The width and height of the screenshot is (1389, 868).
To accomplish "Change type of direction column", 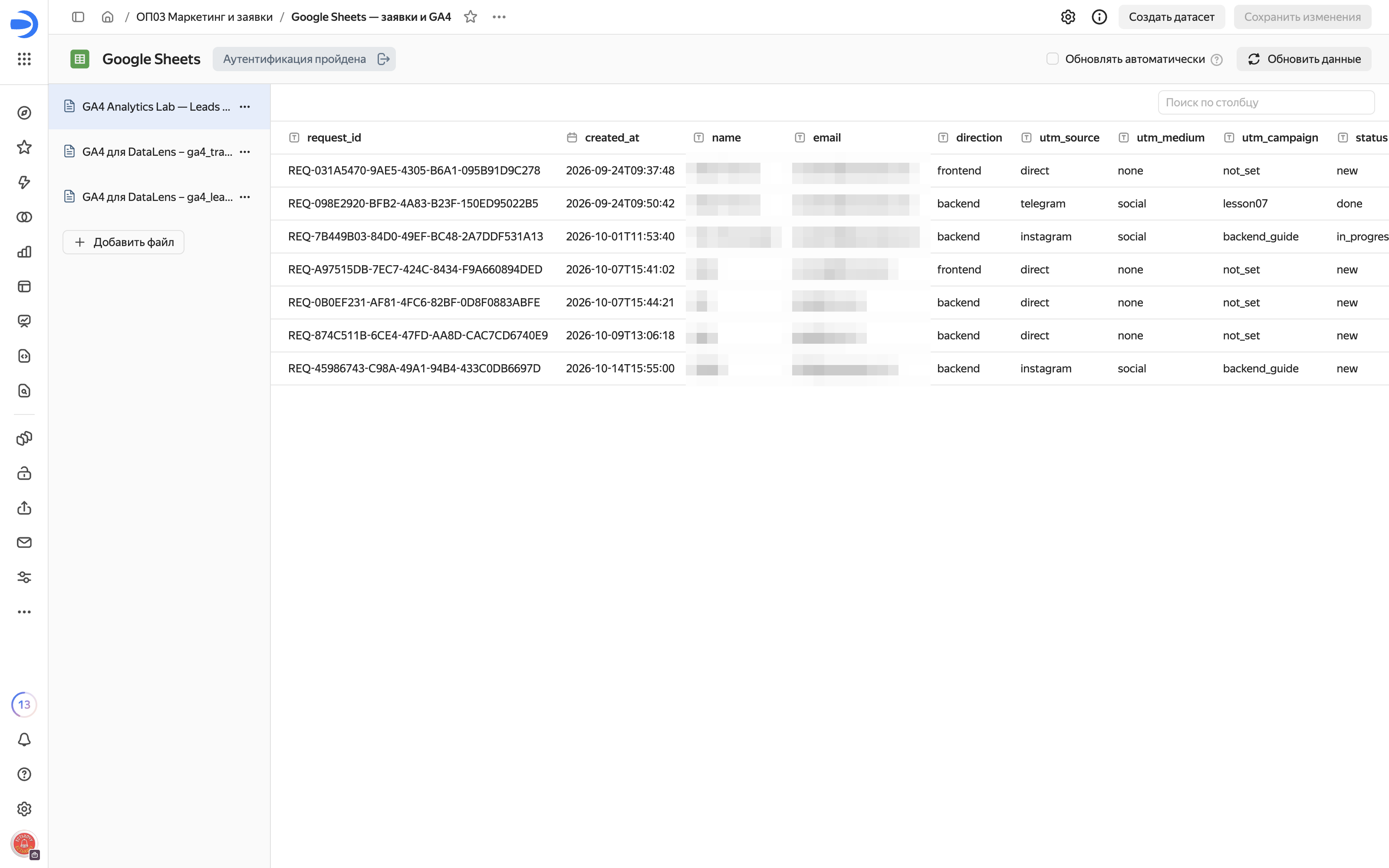I will click(x=943, y=137).
